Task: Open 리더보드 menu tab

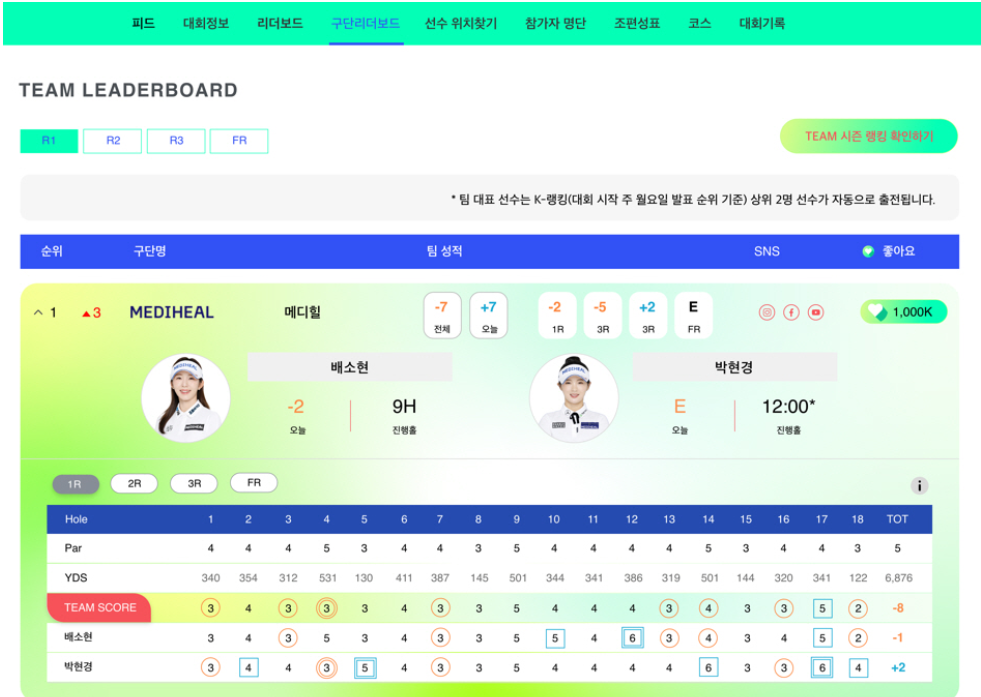Action: click(x=280, y=23)
